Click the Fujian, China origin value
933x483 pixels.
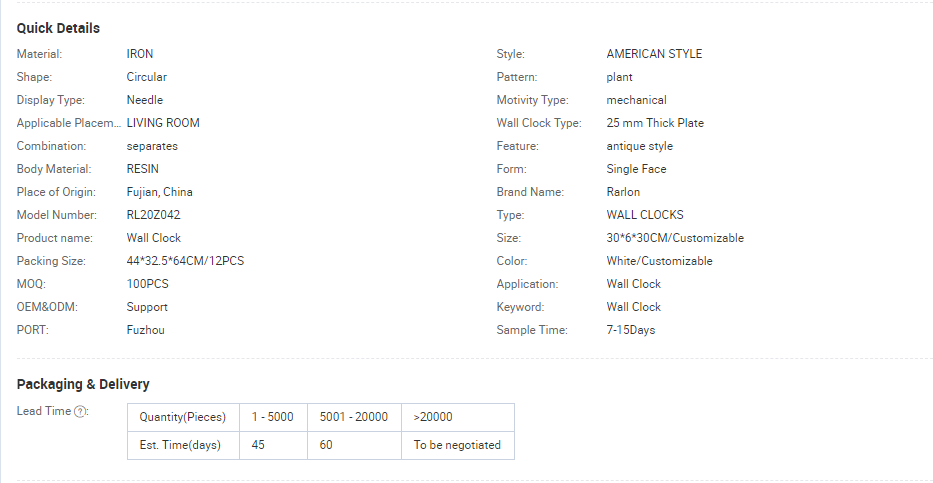(159, 192)
